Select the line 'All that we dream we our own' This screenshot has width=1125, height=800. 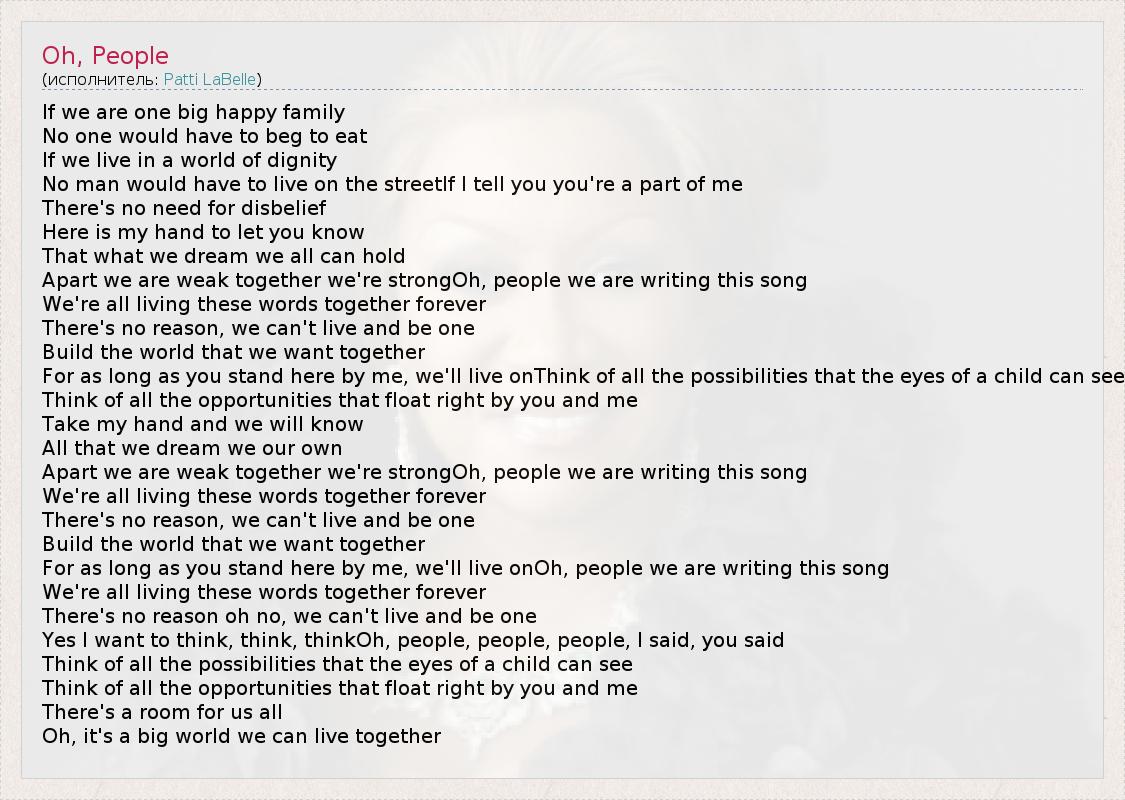pos(192,448)
